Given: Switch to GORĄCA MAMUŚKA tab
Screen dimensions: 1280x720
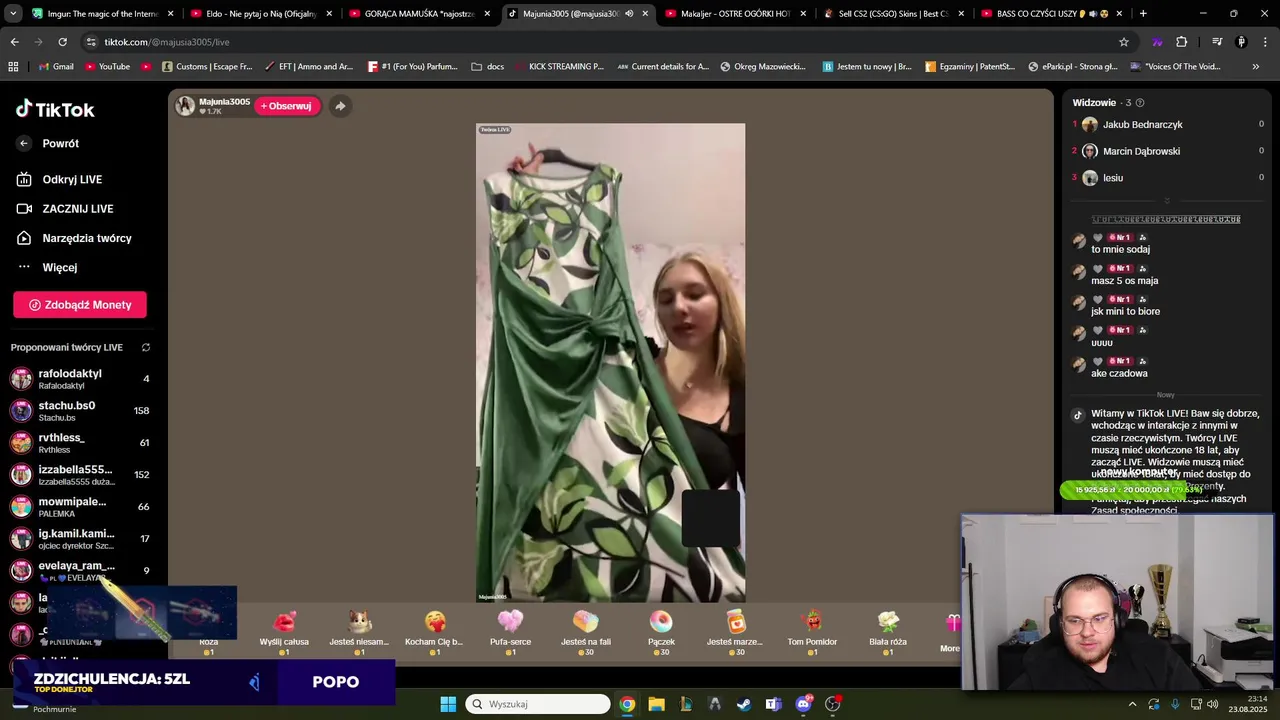Looking at the screenshot, I should (x=420, y=14).
